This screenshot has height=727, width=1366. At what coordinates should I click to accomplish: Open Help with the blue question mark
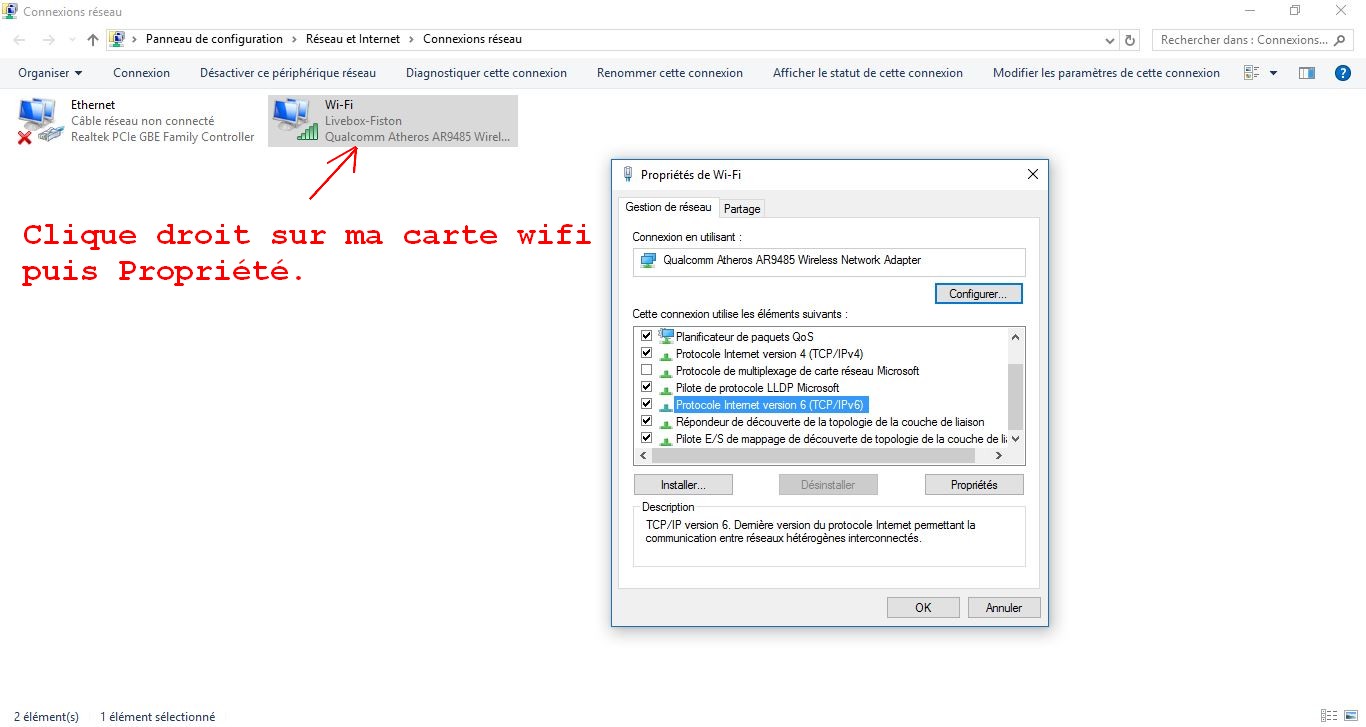(1344, 73)
